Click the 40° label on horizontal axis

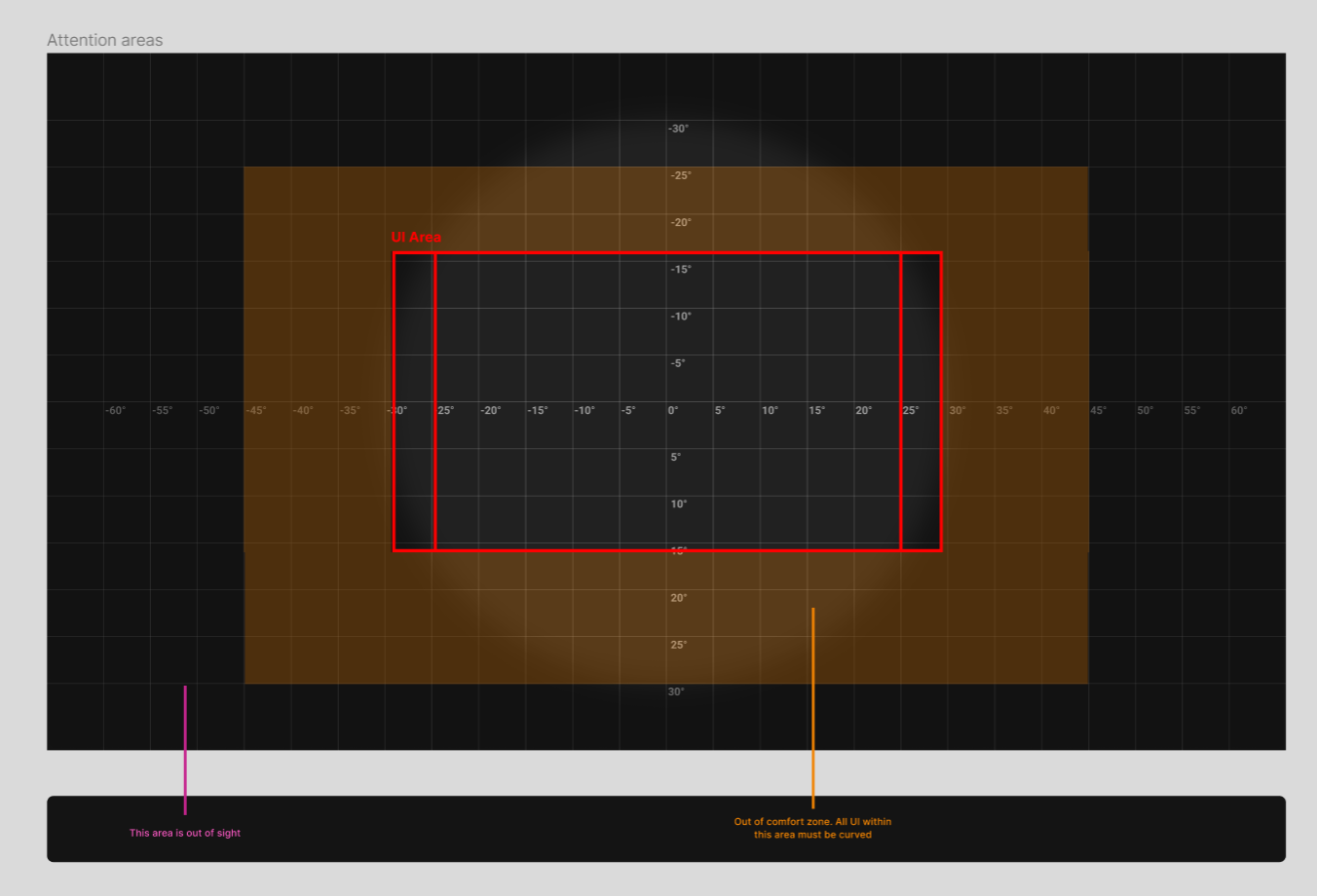click(x=1051, y=410)
